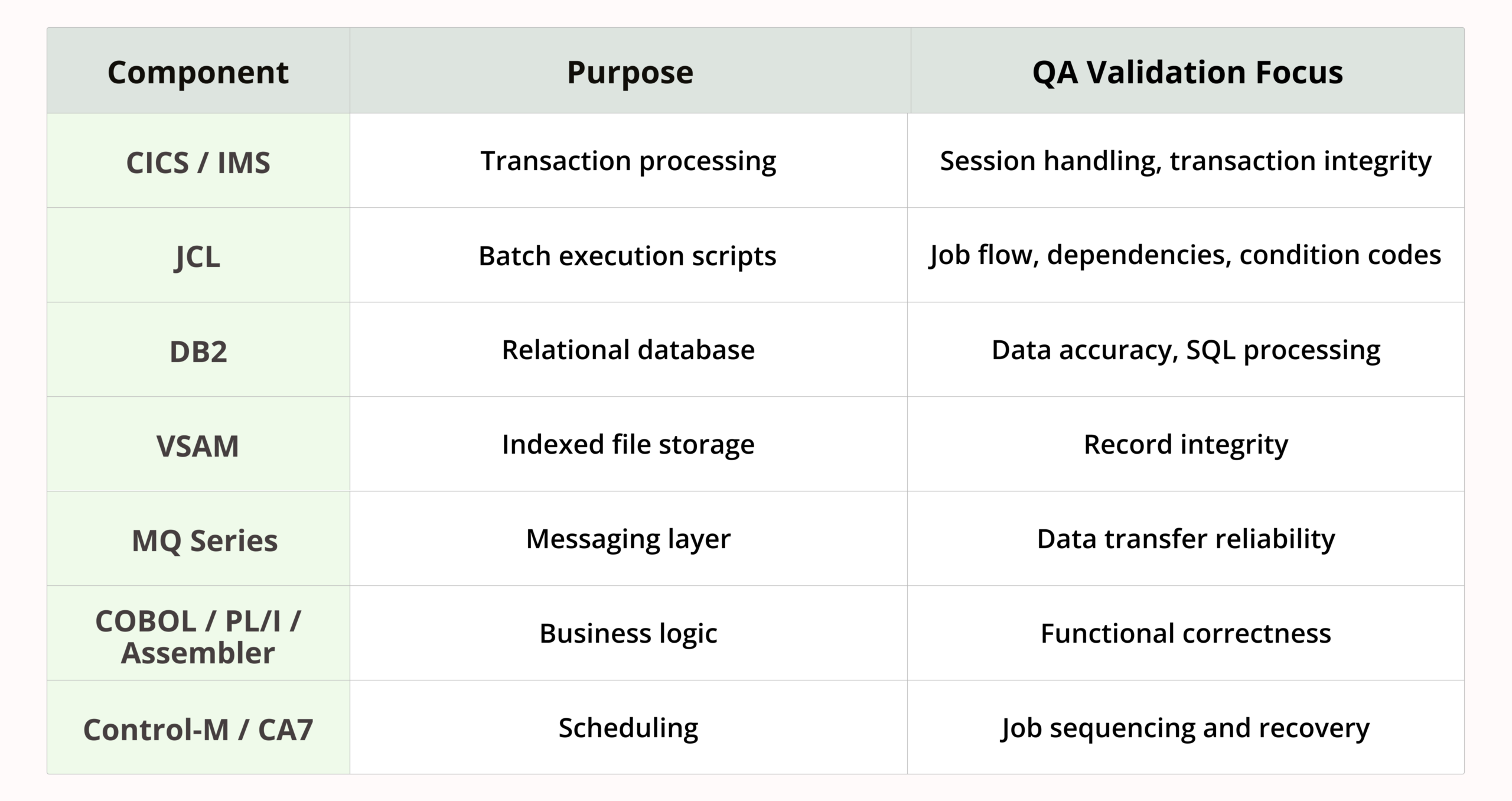The width and height of the screenshot is (1512, 801).
Task: Click Session handling, transaction integrity text
Action: point(1186,161)
